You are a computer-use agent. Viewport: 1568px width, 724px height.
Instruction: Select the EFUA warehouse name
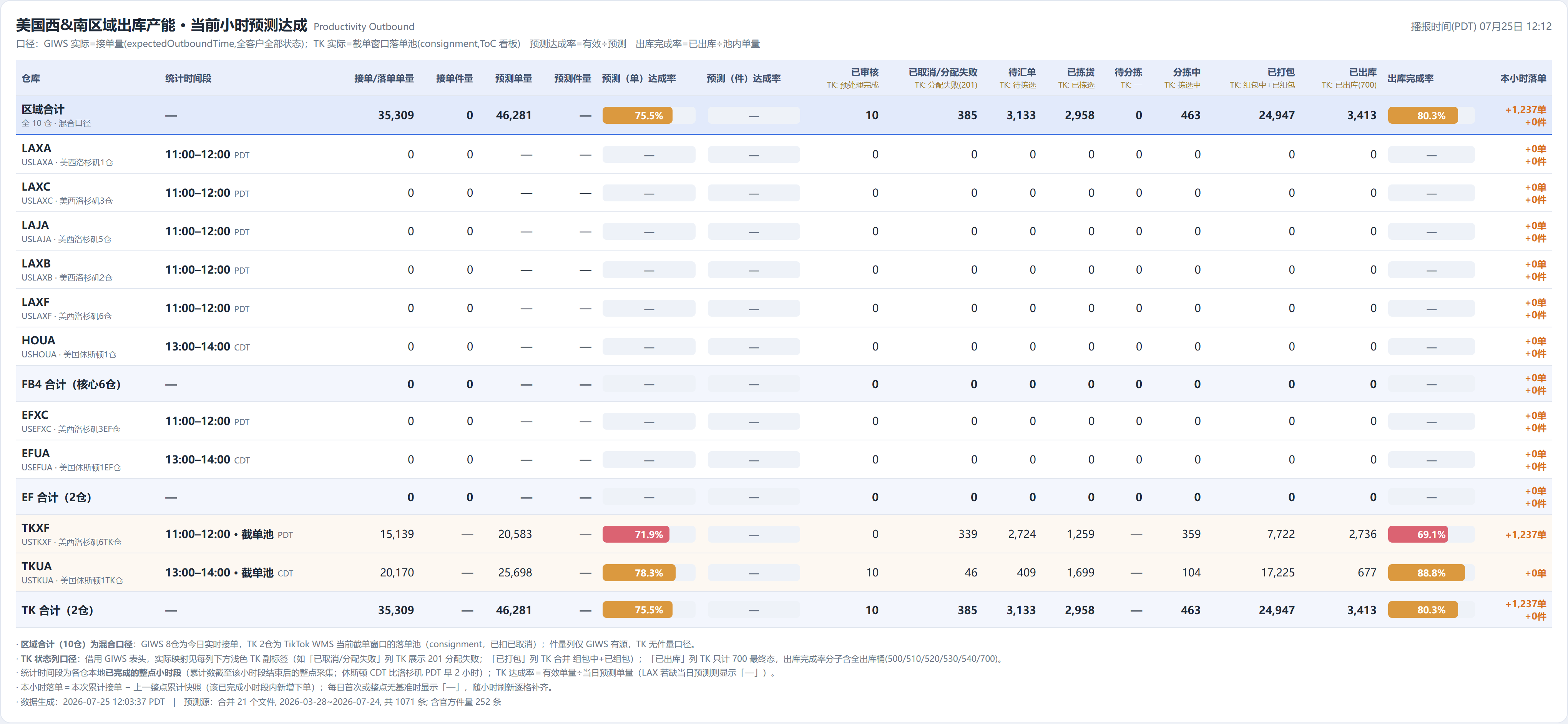(x=36, y=453)
